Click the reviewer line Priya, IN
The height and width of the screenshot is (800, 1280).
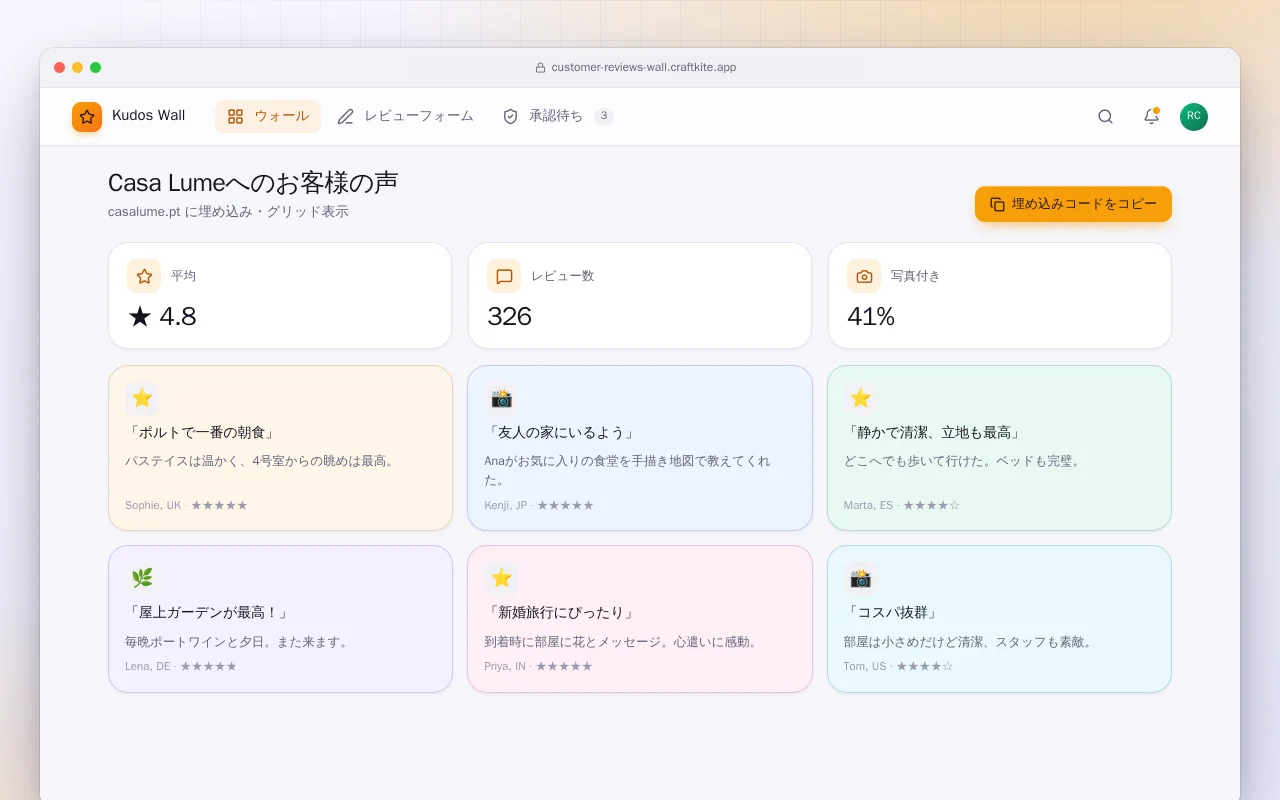coord(538,666)
